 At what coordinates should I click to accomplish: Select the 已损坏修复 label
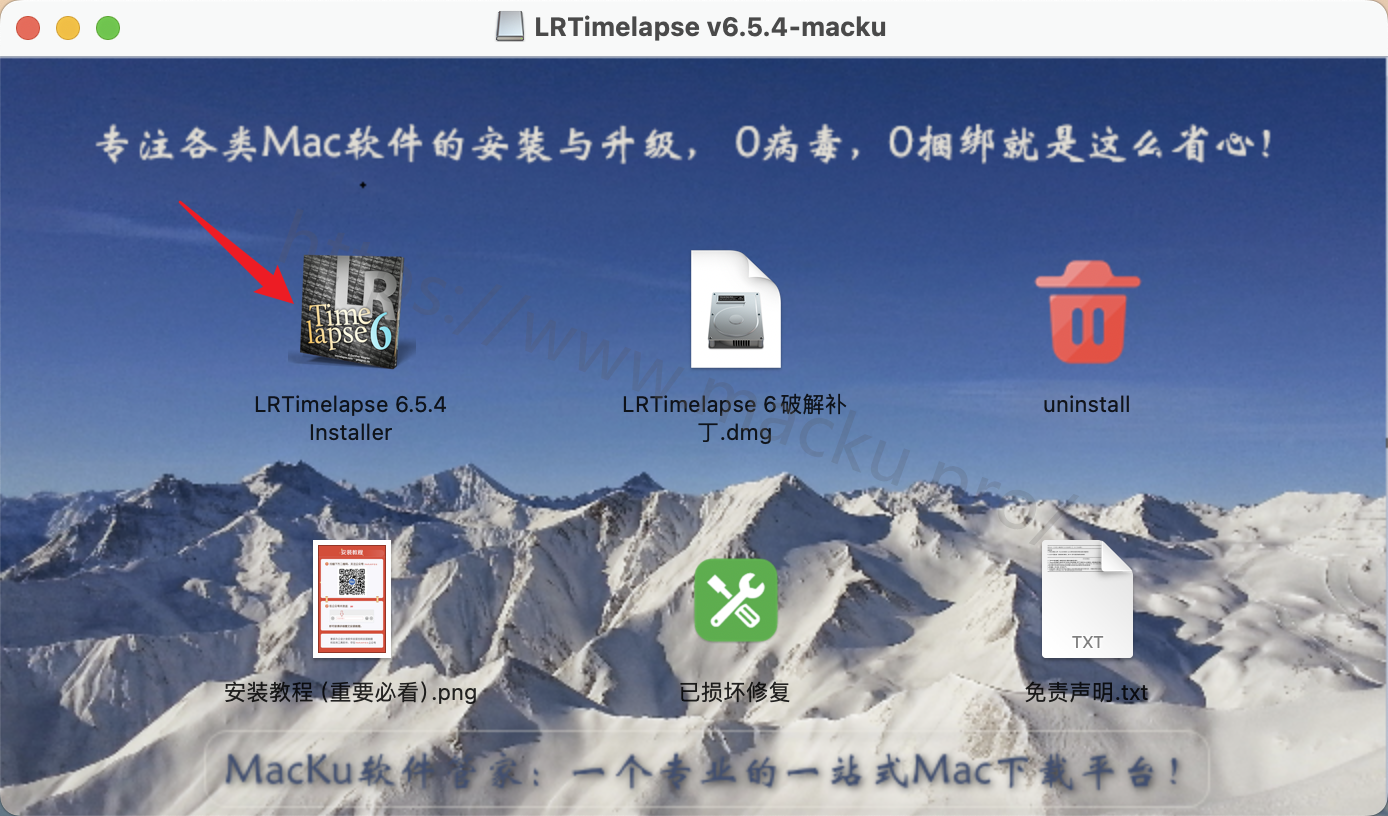[x=735, y=692]
